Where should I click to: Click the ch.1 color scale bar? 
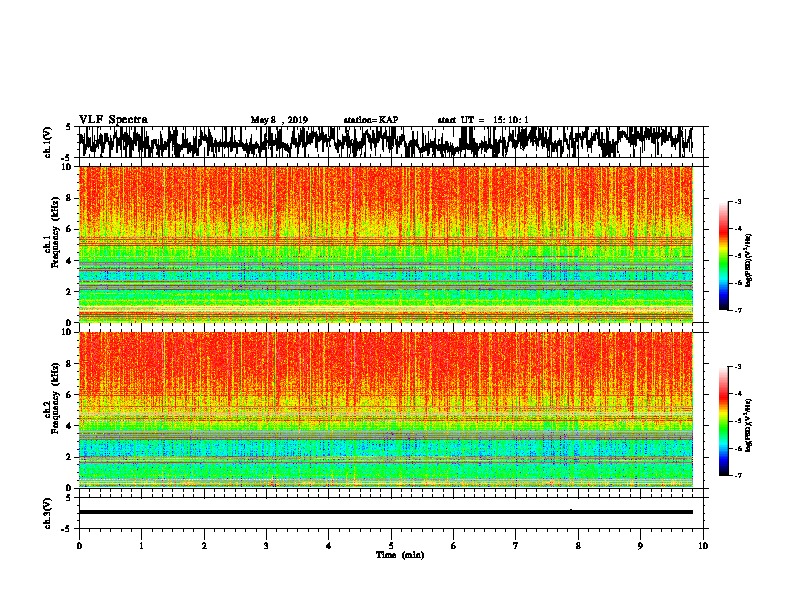pos(724,256)
